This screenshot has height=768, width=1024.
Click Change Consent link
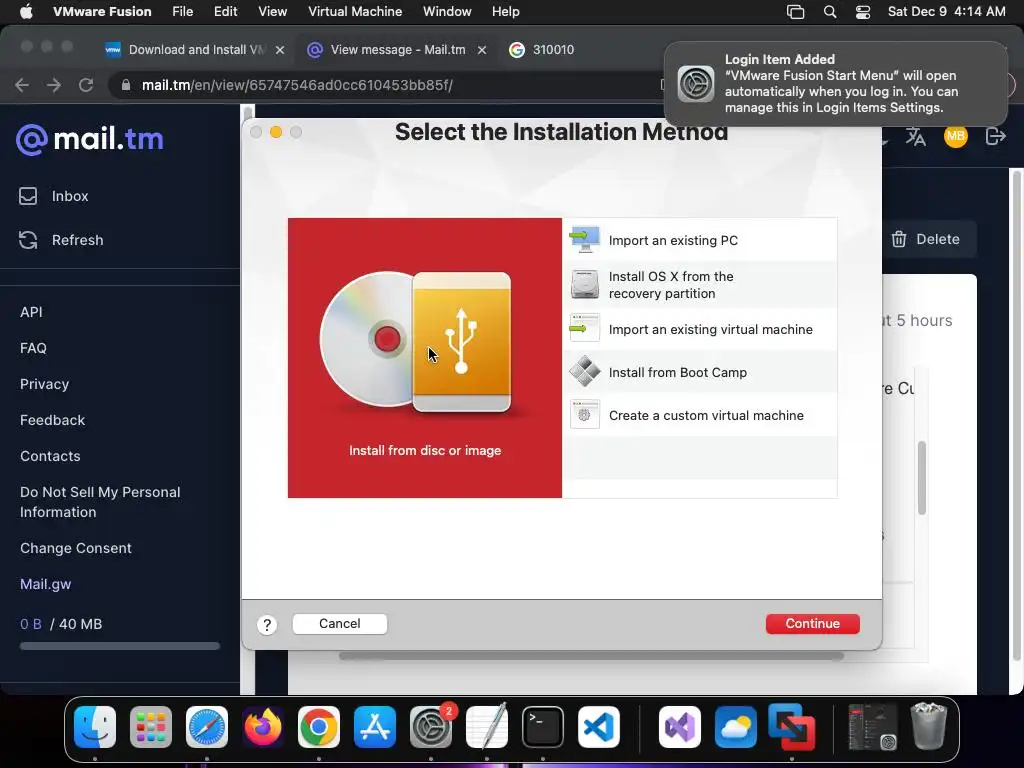pos(76,548)
